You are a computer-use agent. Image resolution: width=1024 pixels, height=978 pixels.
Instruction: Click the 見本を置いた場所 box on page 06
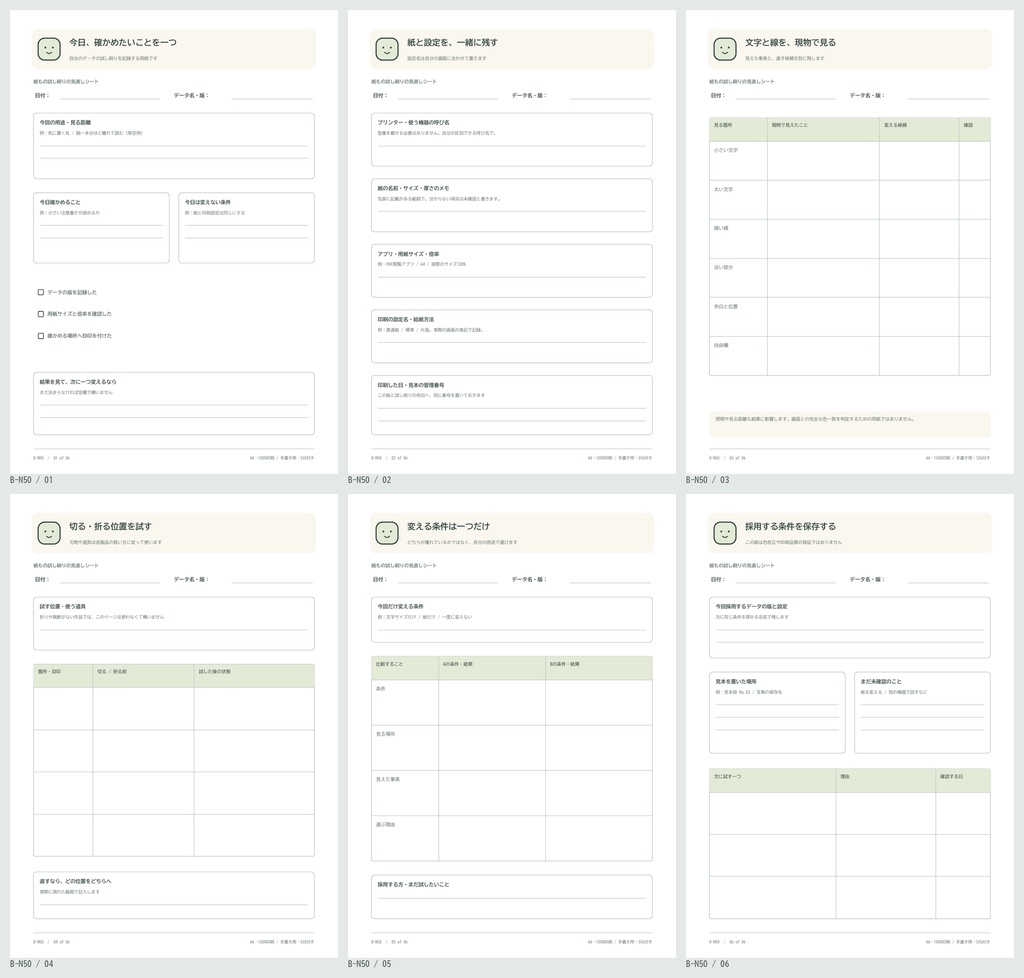tap(777, 712)
